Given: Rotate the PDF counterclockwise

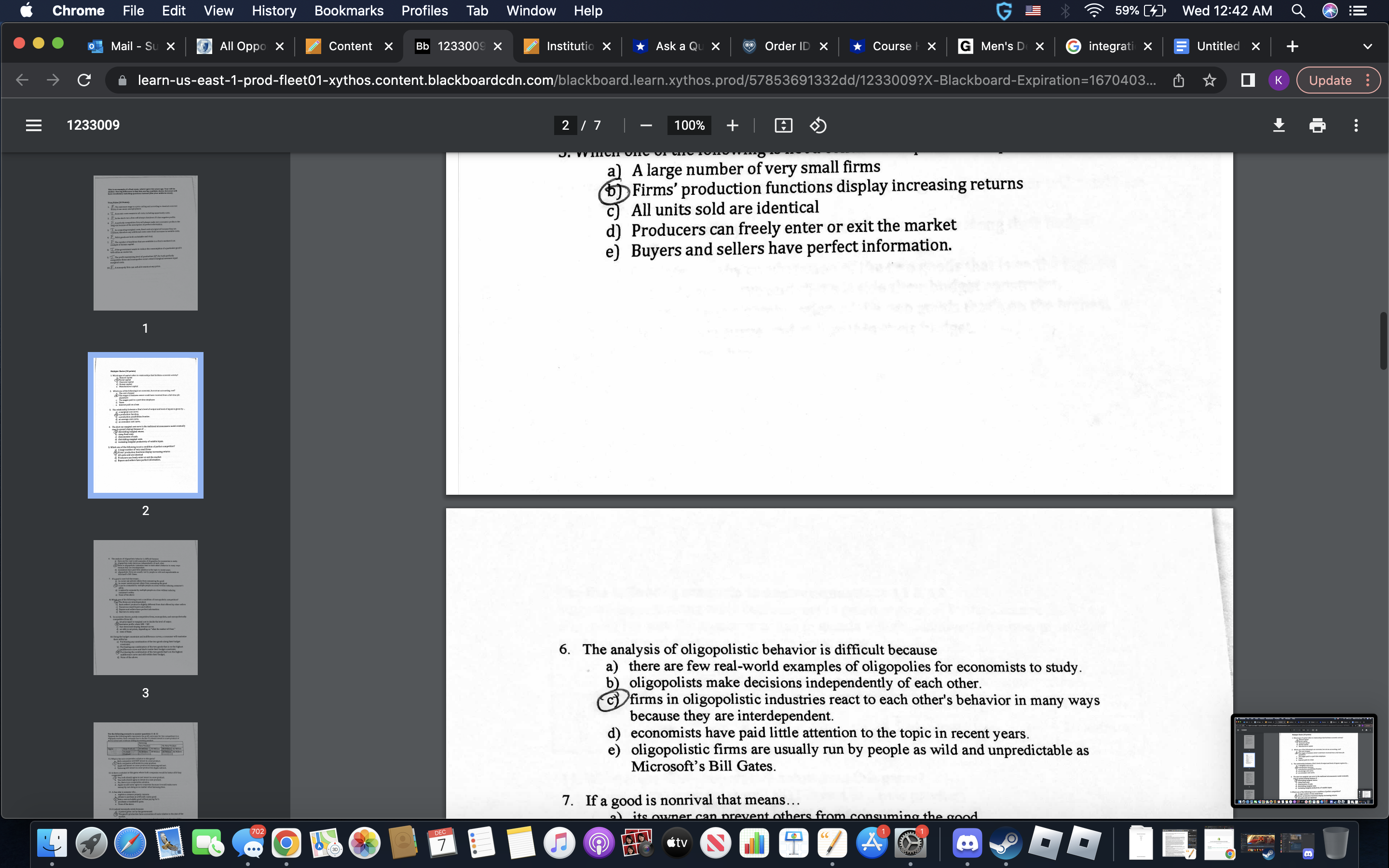Looking at the screenshot, I should click(818, 125).
